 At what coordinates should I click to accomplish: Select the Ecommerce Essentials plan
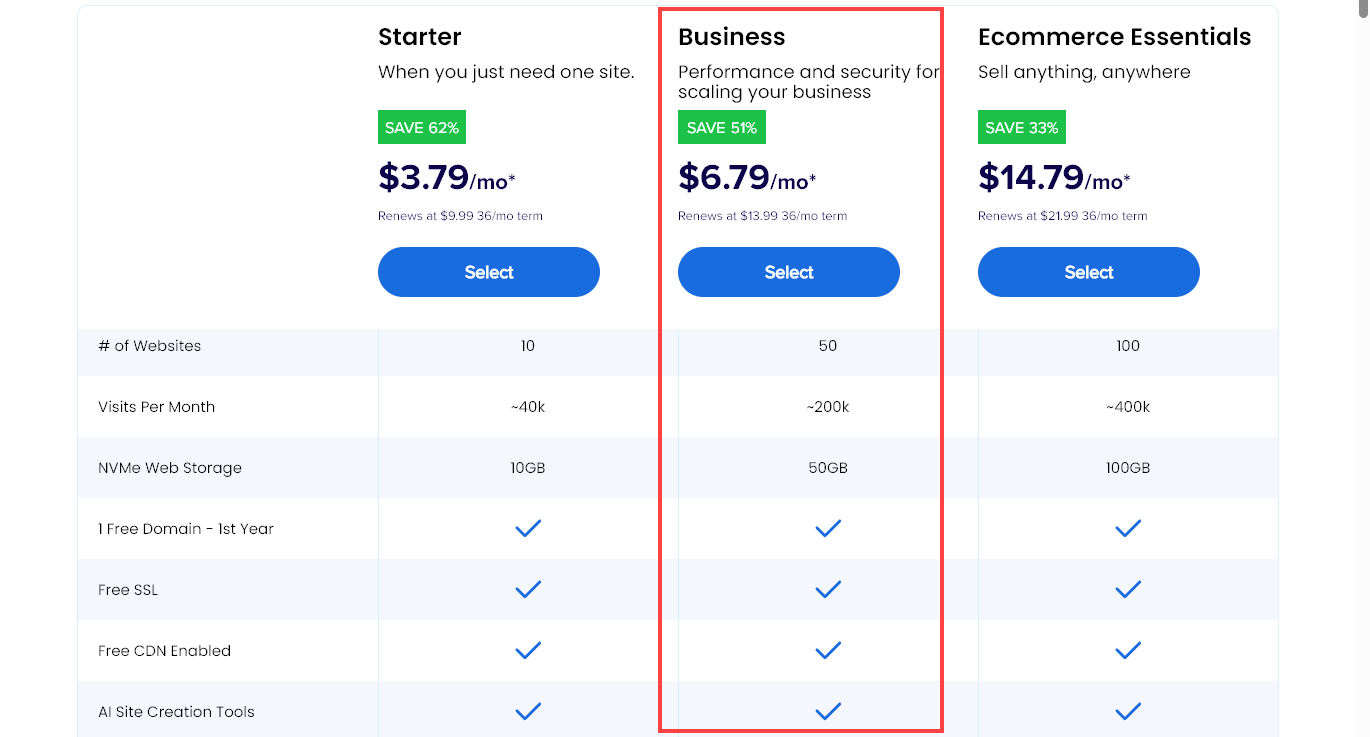(1088, 271)
